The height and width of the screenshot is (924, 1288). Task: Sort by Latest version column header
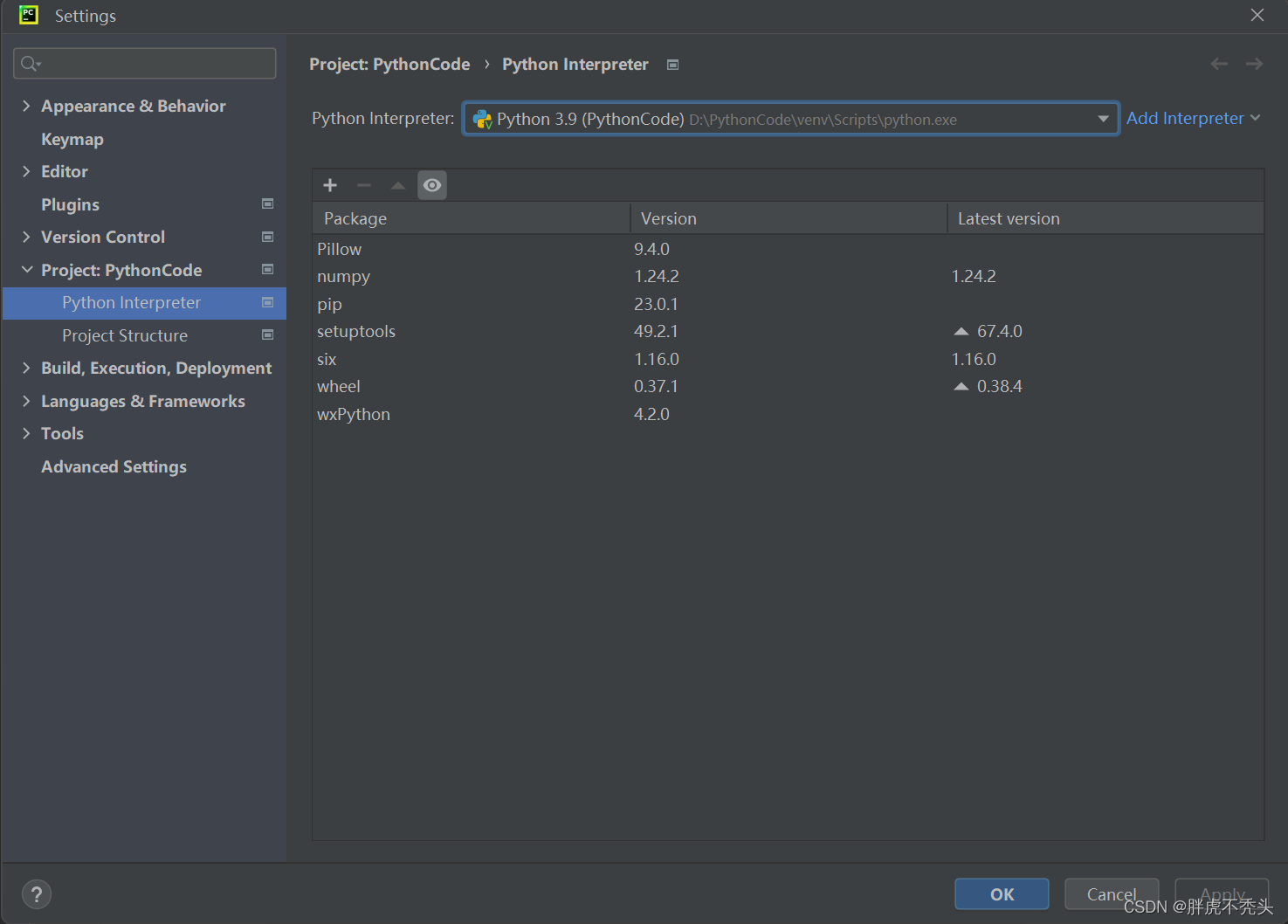coord(1105,218)
